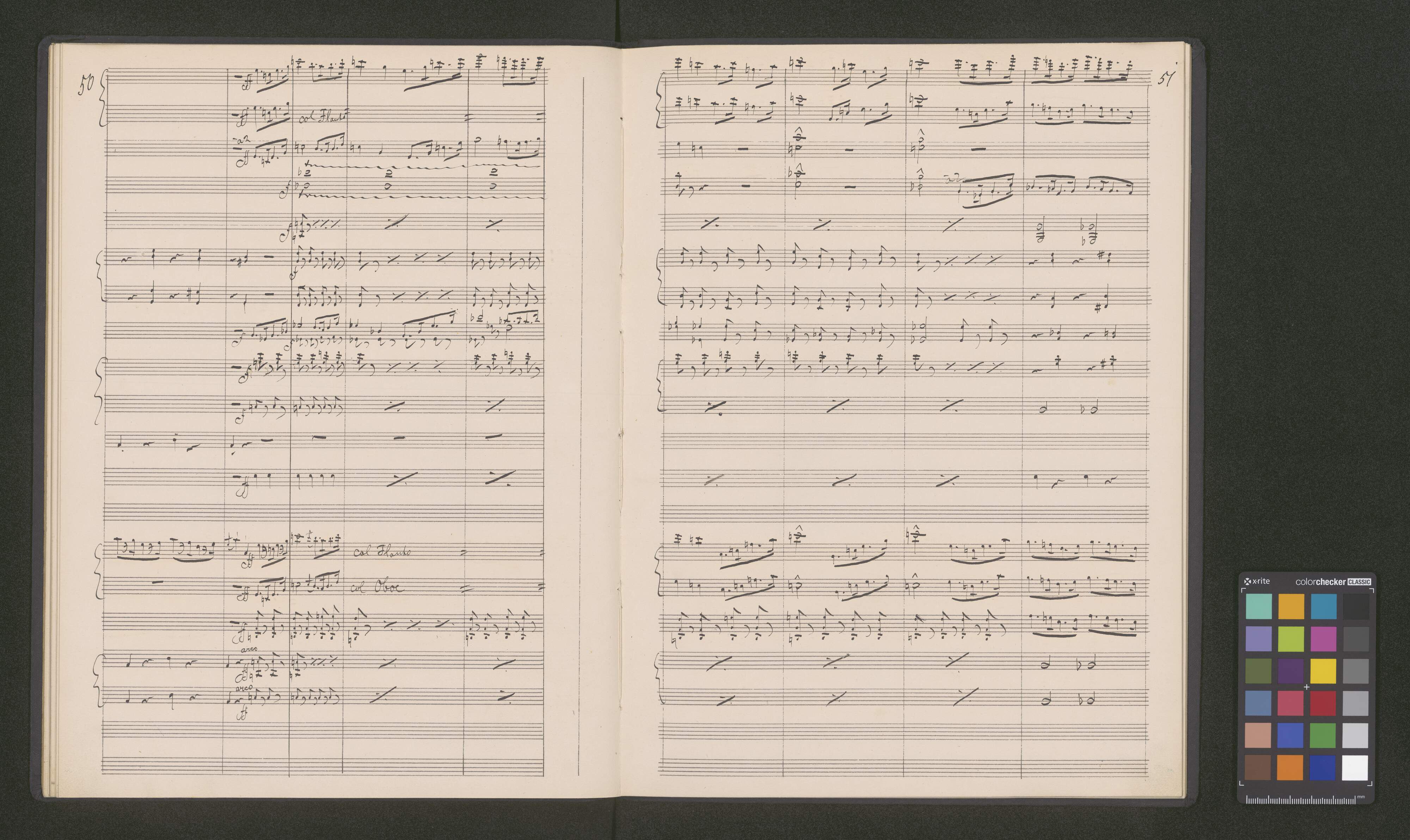The height and width of the screenshot is (840, 1410).
Task: Pick the light skin-tone swatch on the checker
Action: (1258, 735)
